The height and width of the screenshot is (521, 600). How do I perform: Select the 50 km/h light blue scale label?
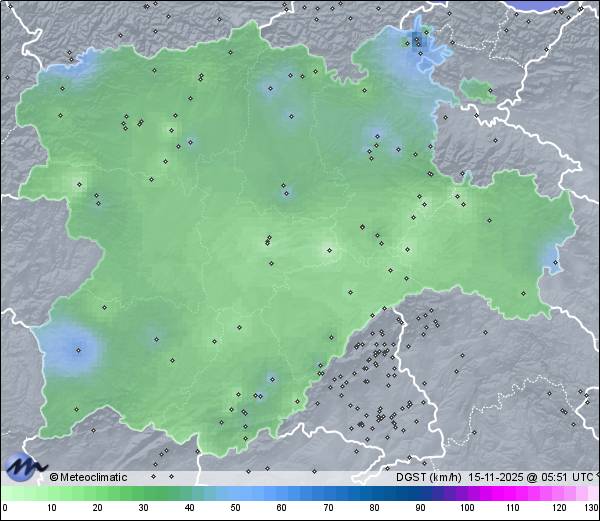[236, 507]
